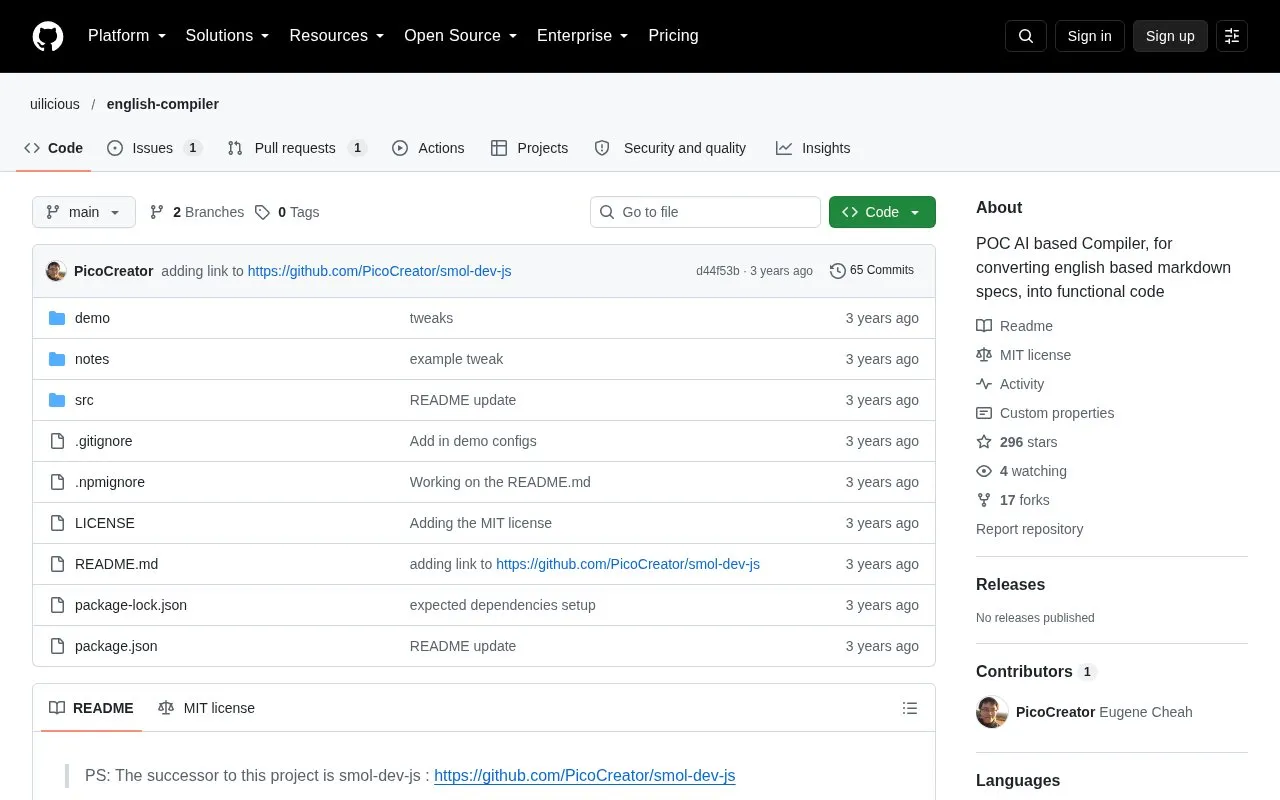Open 'Adding the MIT license' commit message

[480, 523]
